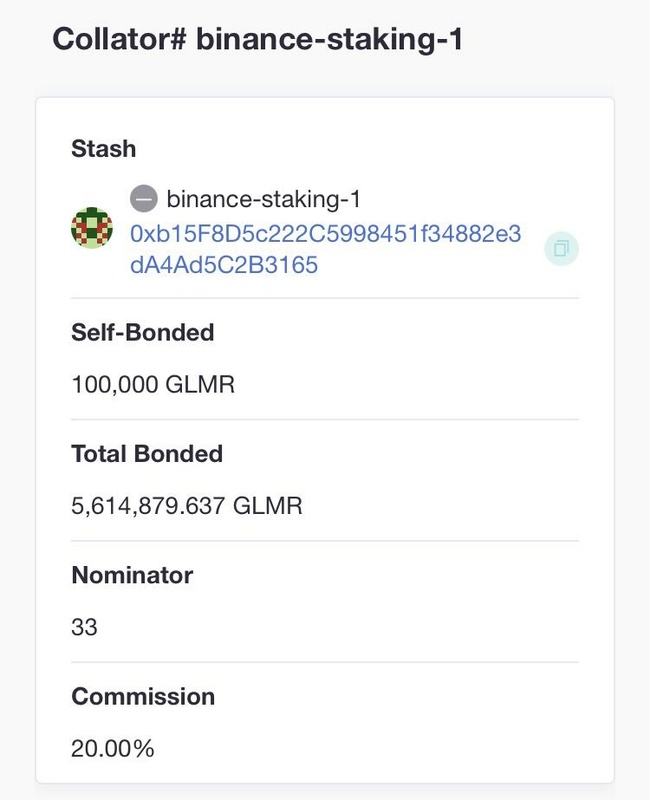Click the dA4Ad5C2B3165 address line
This screenshot has height=800, width=650.
tap(224, 266)
